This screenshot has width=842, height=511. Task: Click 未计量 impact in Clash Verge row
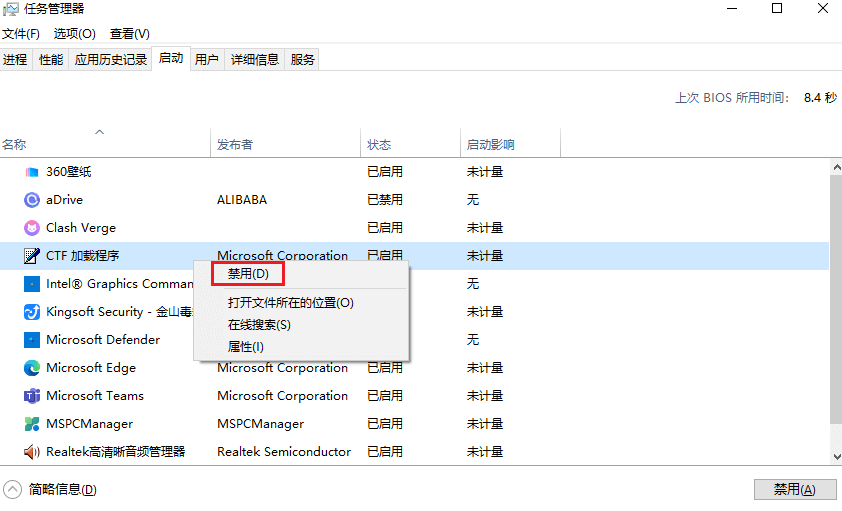tap(485, 228)
